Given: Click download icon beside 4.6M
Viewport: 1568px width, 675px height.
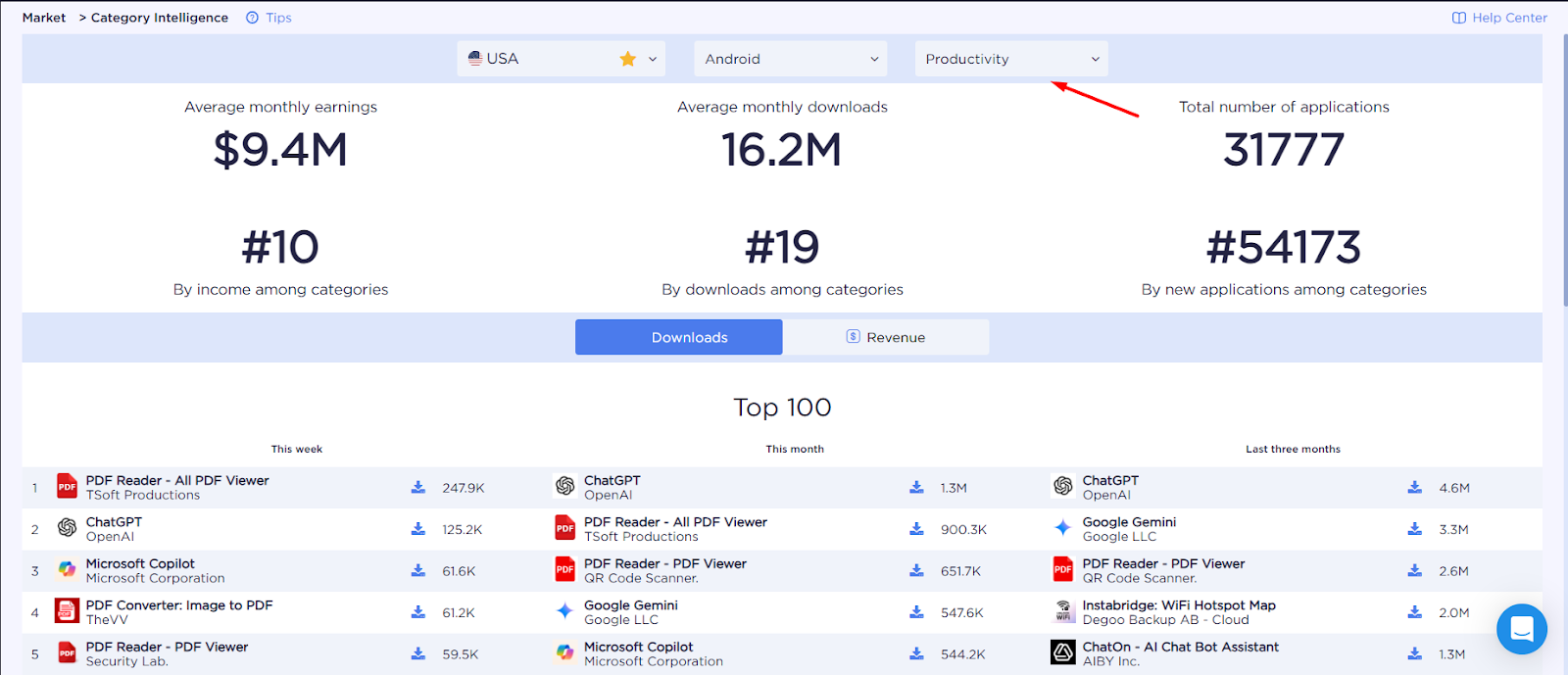Looking at the screenshot, I should click(1415, 487).
